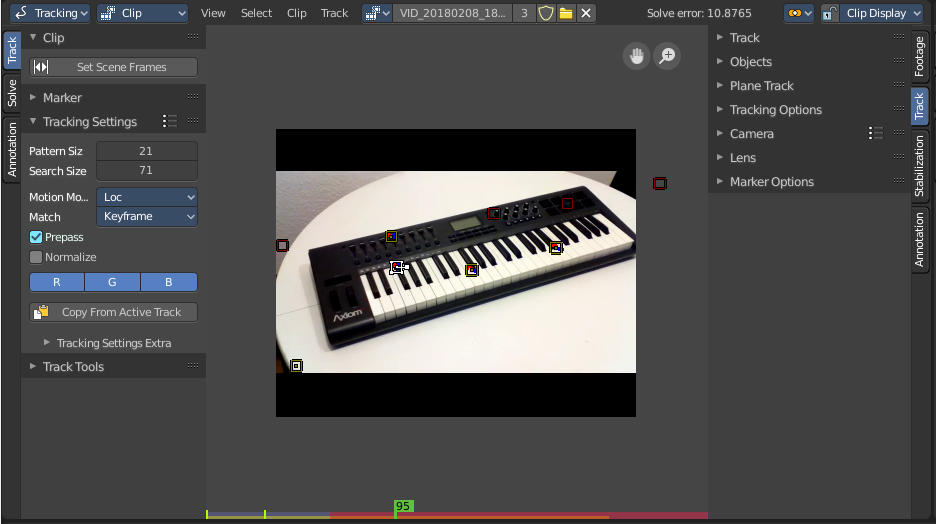This screenshot has height=524, width=936.
Task: Click the Search Size value field
Action: pos(147,171)
